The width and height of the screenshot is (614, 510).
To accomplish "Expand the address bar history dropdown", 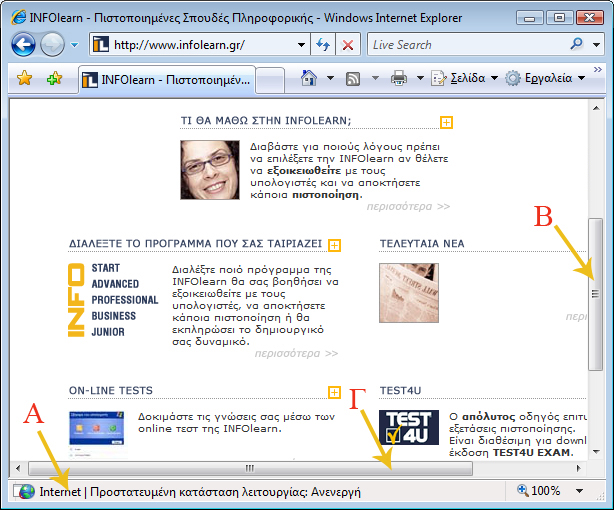I will click(x=302, y=45).
